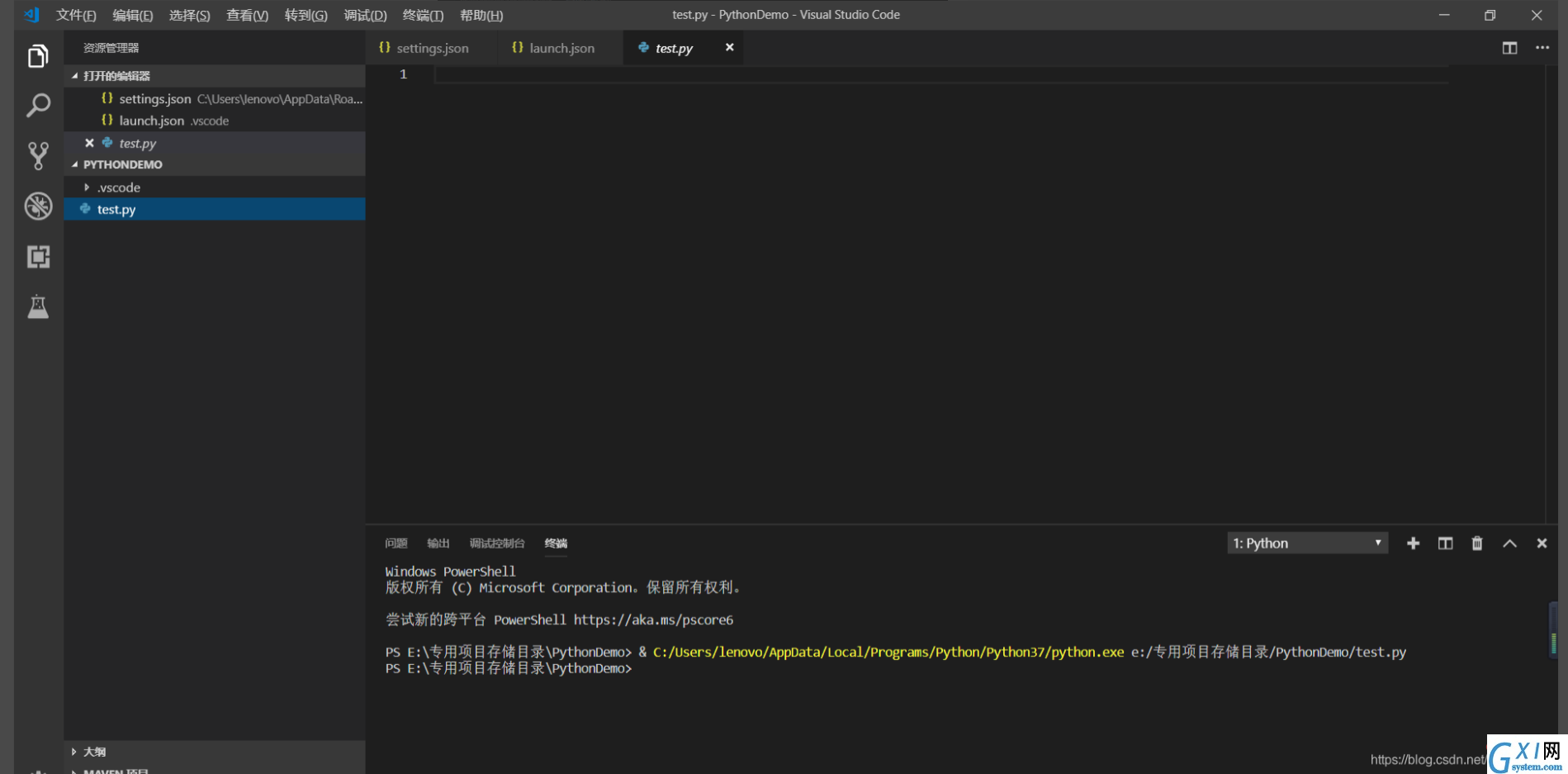The width and height of the screenshot is (1568, 774).
Task: Close test.py in open editors list
Action: tap(89, 143)
